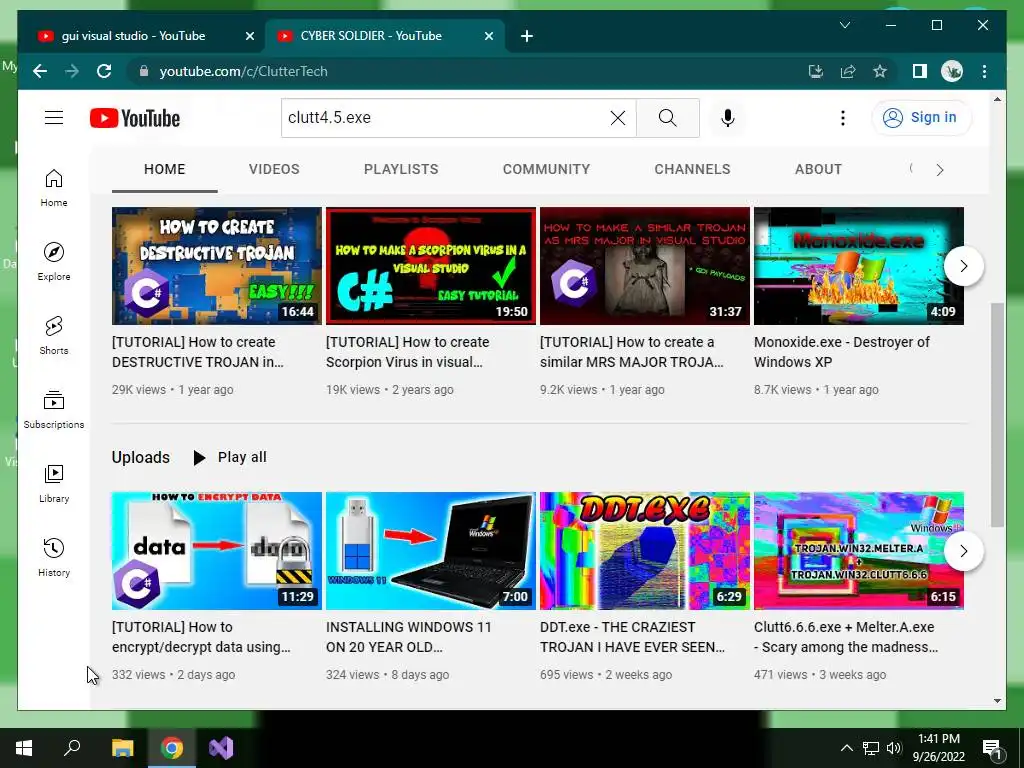
Task: Open the YouTube hamburger guide menu
Action: tap(54, 118)
